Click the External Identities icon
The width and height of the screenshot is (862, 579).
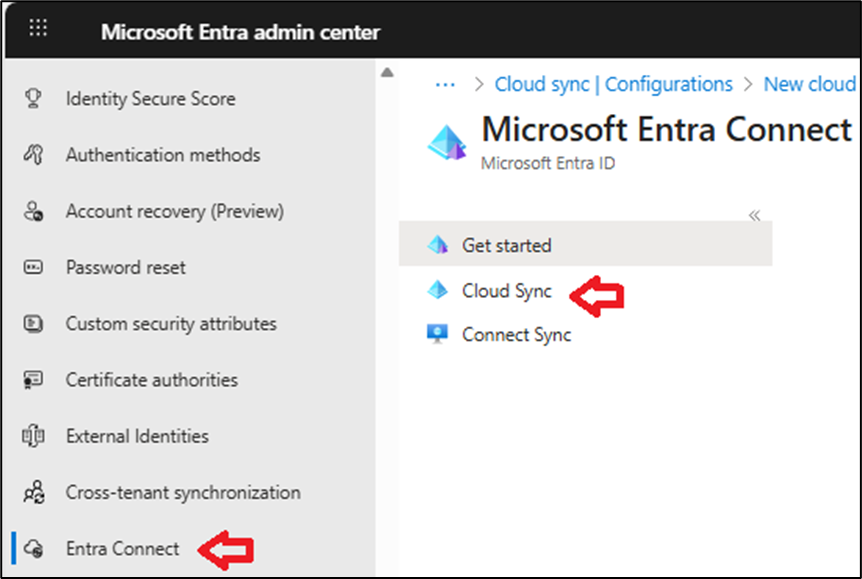point(33,436)
